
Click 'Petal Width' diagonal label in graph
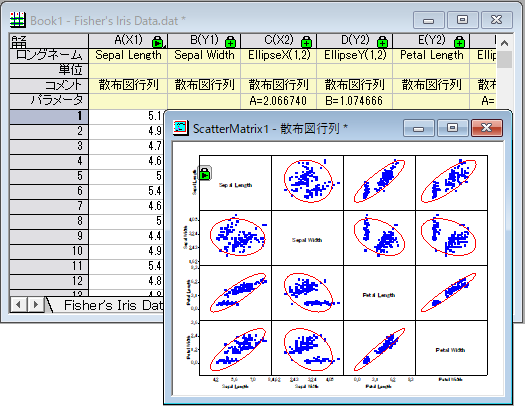click(x=450, y=350)
